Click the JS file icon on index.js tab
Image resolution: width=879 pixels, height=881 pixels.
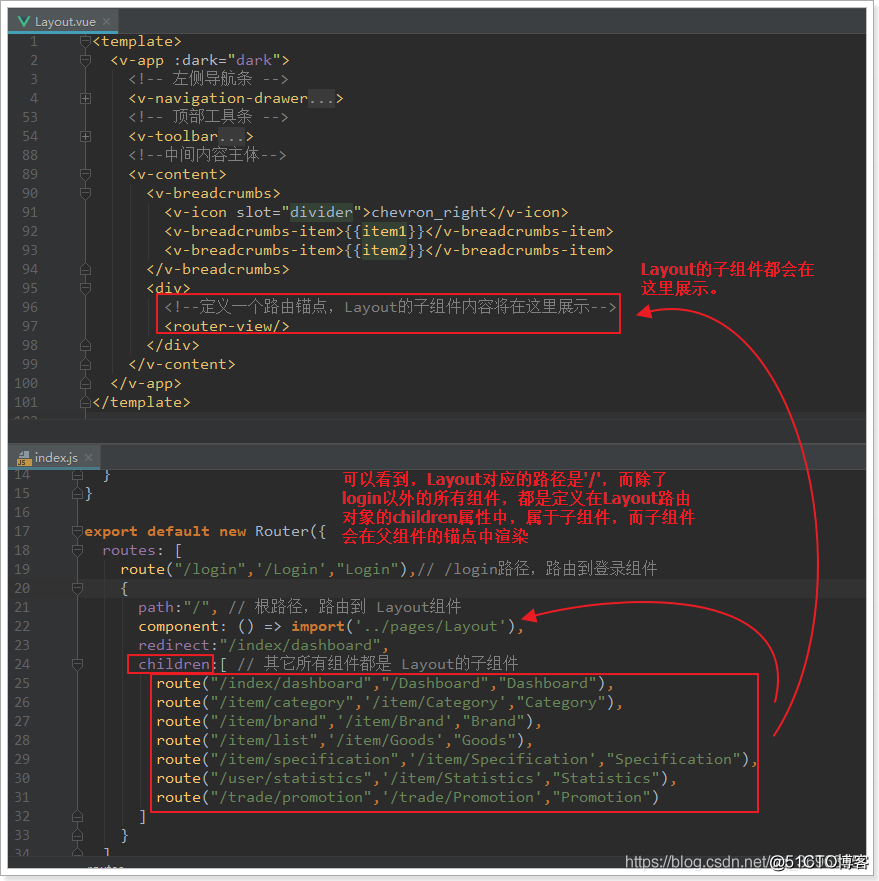[x=24, y=458]
